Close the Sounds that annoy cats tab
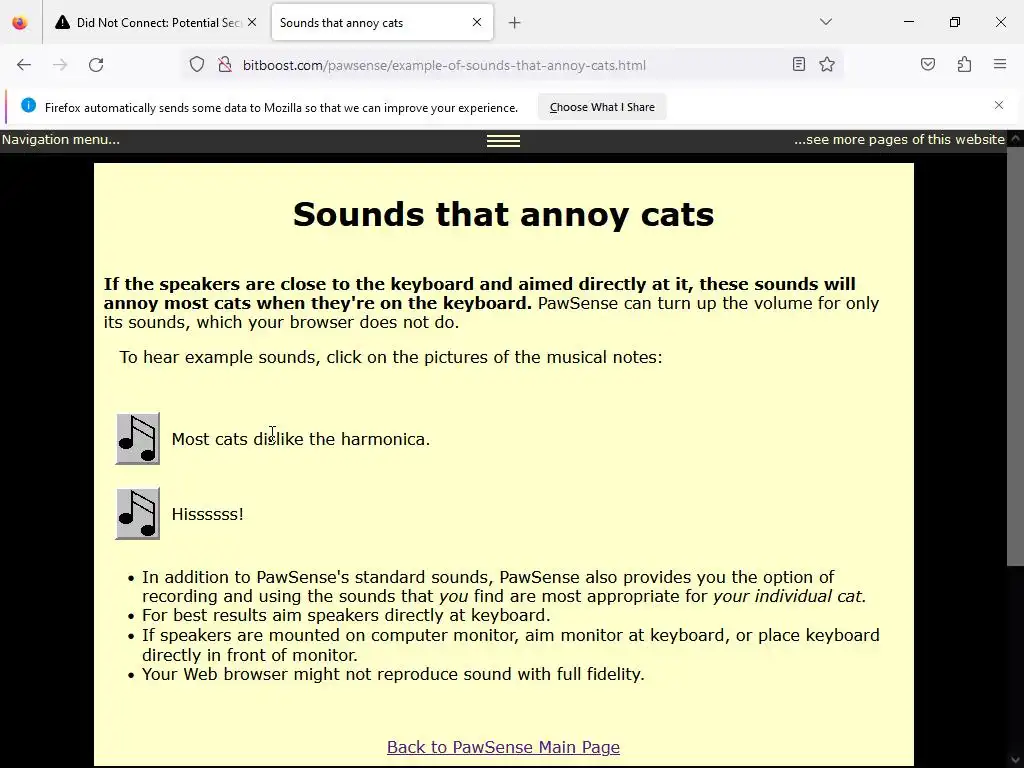 click(x=477, y=22)
